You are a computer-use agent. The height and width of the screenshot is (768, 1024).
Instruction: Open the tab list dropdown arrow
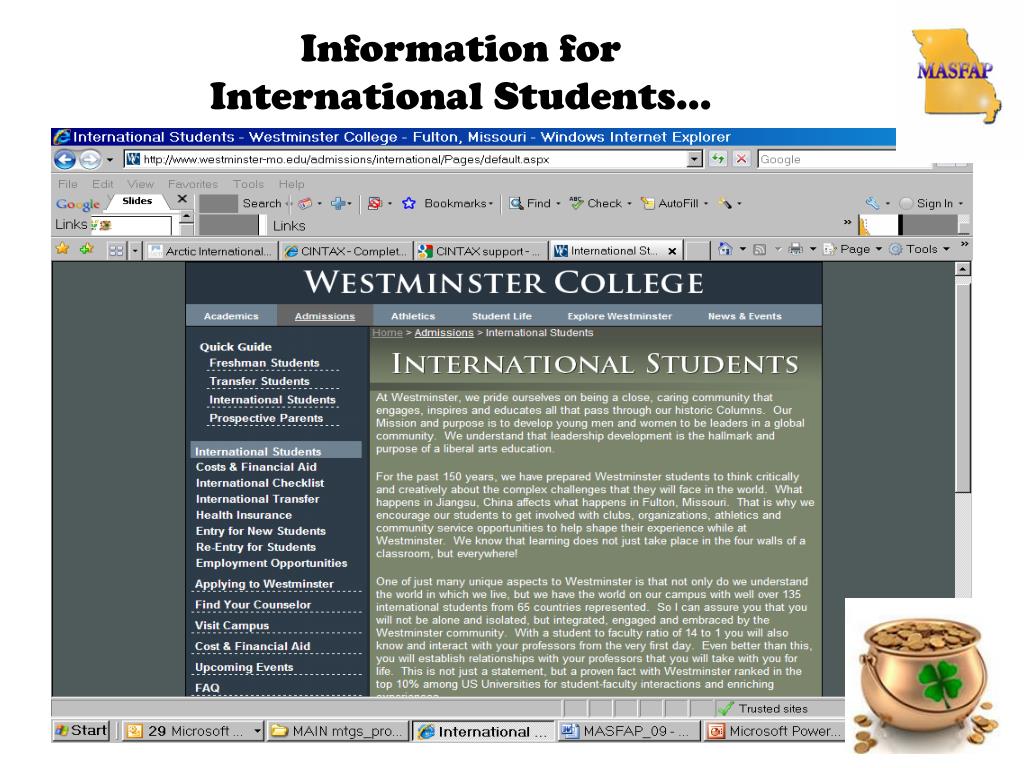135,251
